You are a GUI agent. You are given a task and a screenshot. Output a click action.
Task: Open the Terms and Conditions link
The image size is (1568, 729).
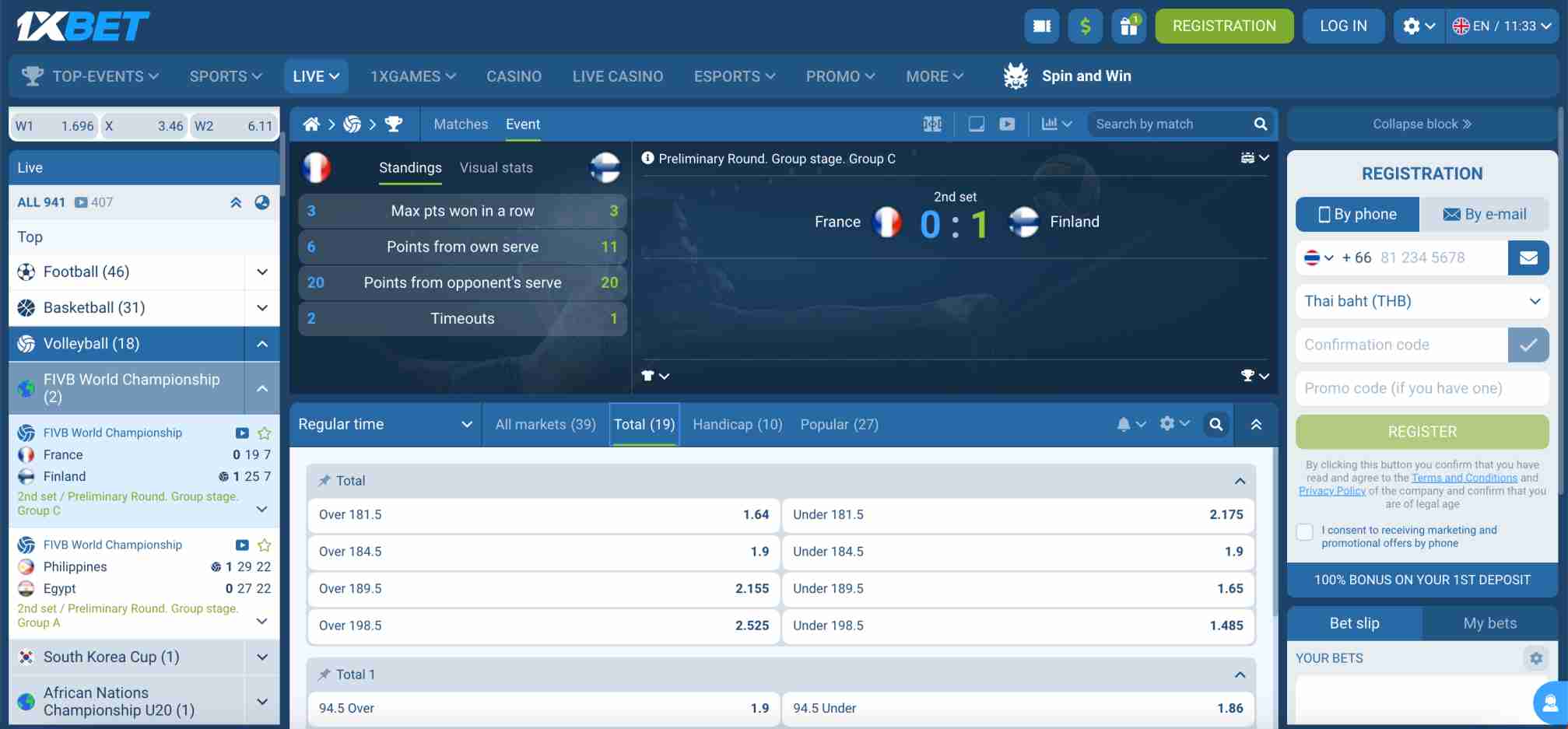click(1464, 477)
